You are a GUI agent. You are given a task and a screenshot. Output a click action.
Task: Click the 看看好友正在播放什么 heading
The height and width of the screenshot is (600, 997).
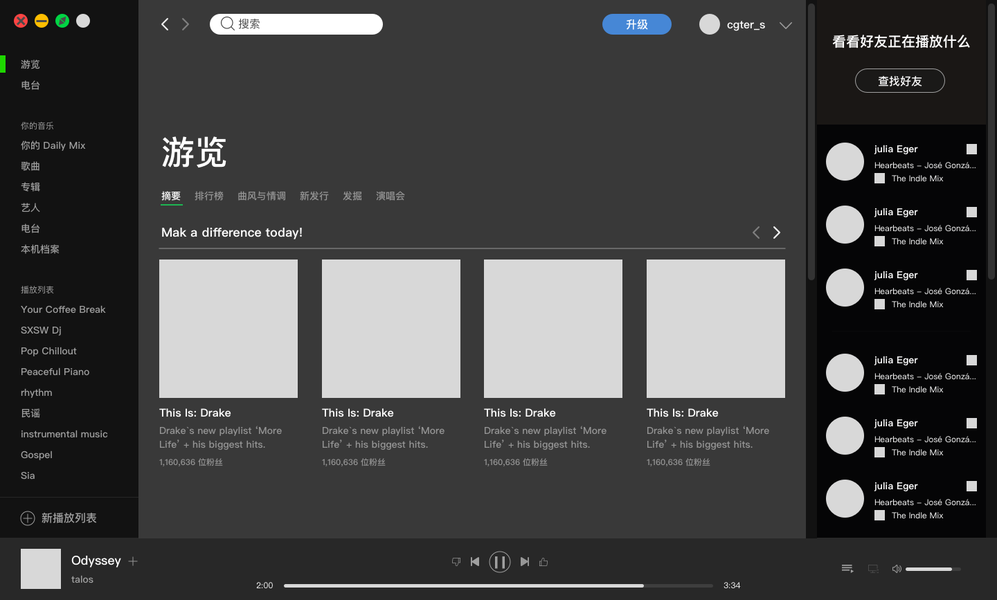tap(900, 42)
